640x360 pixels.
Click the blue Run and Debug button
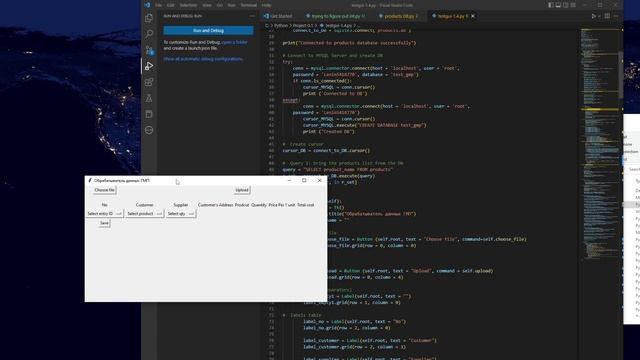pos(208,31)
